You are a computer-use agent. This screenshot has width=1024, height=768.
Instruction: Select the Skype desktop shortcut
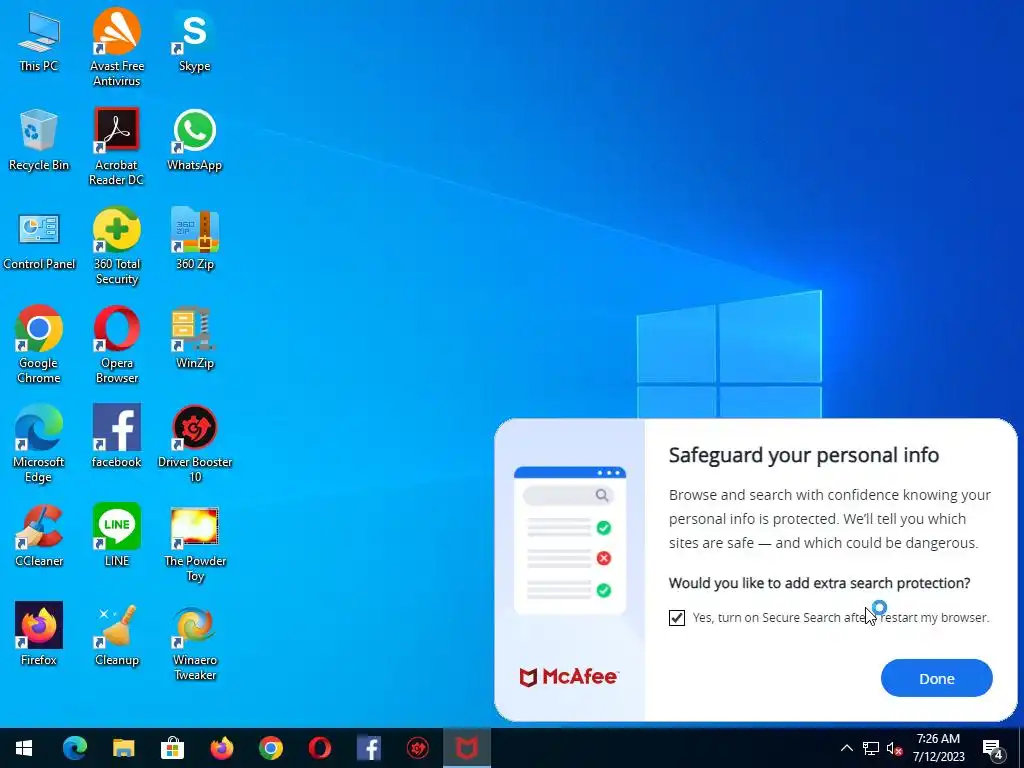point(194,42)
